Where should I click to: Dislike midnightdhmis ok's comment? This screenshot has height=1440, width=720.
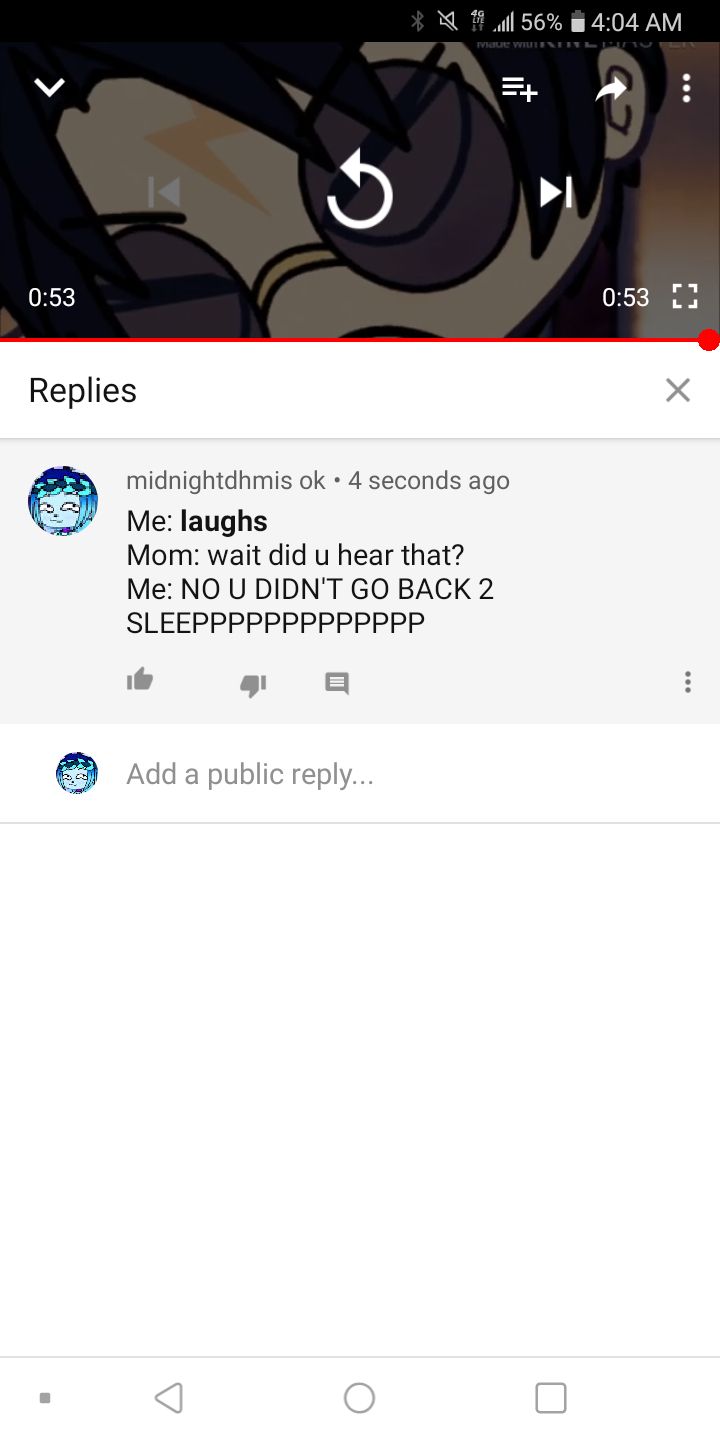coord(253,685)
